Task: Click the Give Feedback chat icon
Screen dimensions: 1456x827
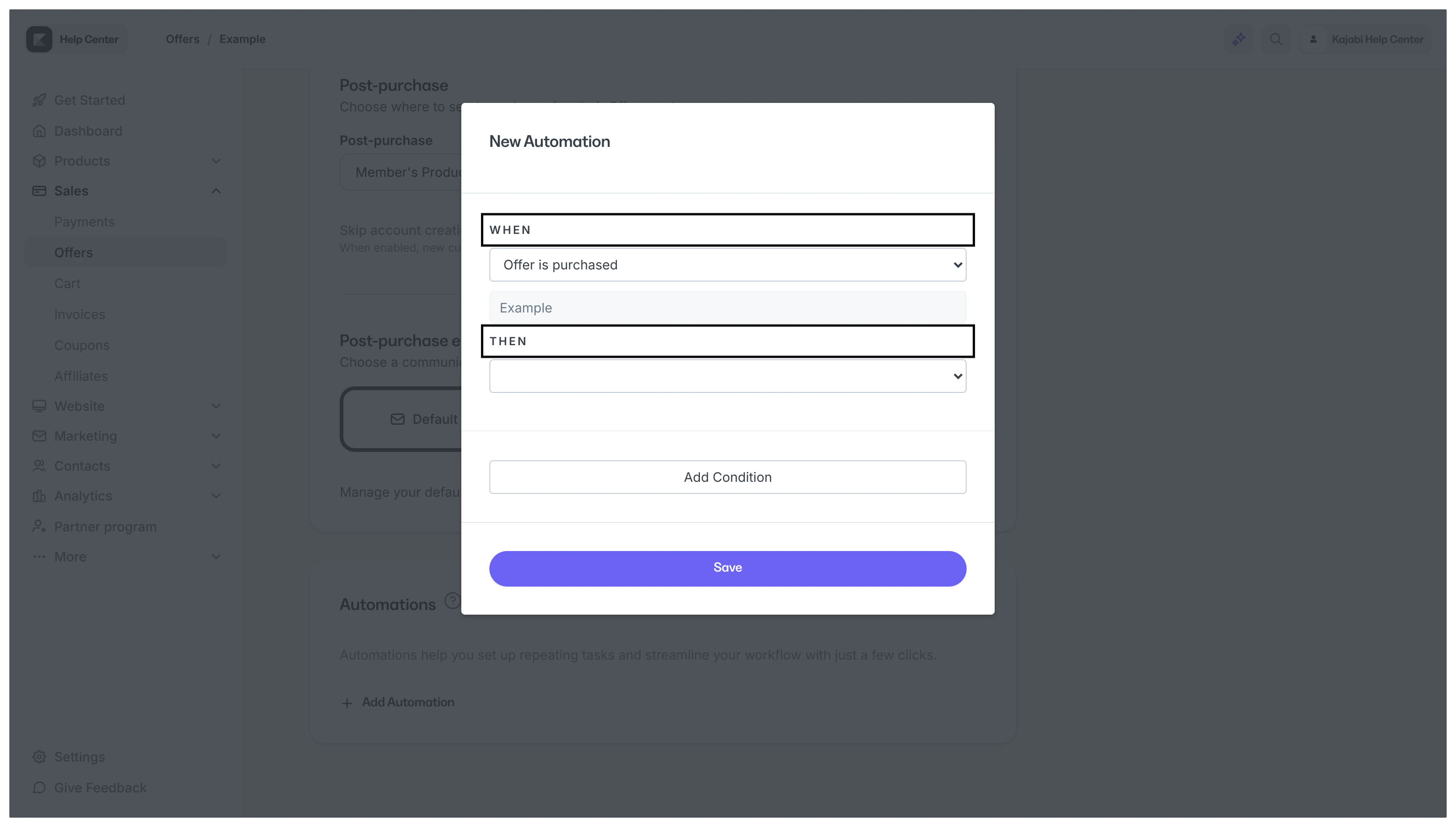Action: click(x=39, y=788)
